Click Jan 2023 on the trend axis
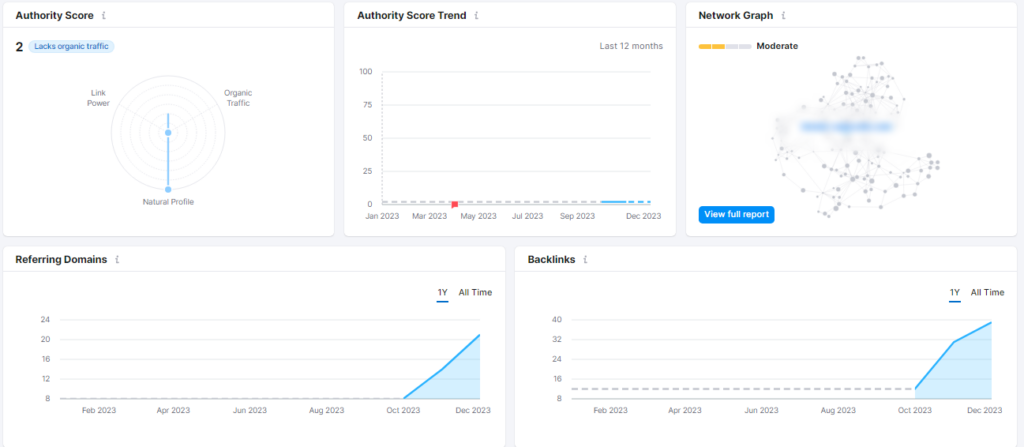Viewport: 1024px width, 447px height. click(382, 216)
